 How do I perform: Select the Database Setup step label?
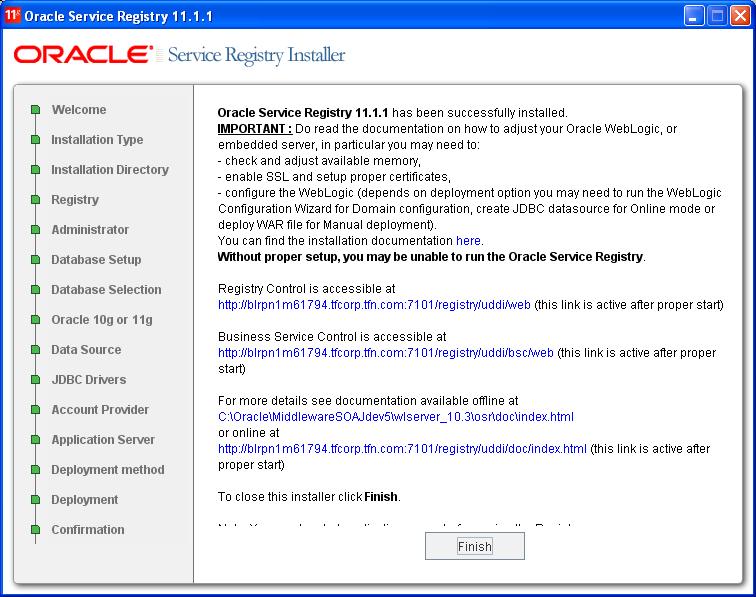point(96,259)
